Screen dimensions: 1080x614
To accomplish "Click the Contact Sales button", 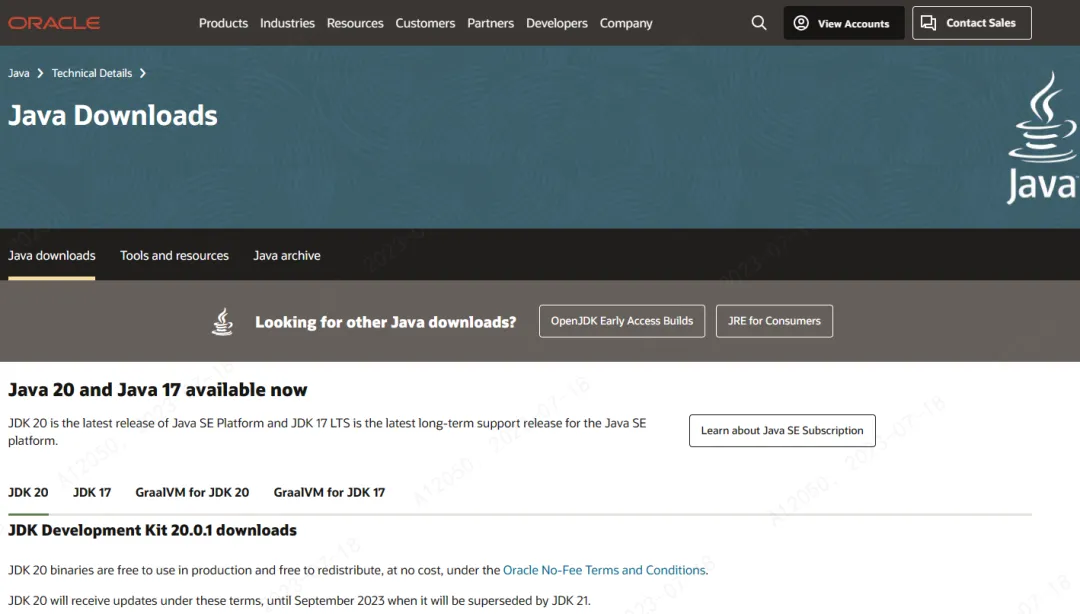I will pyautogui.click(x=972, y=23).
